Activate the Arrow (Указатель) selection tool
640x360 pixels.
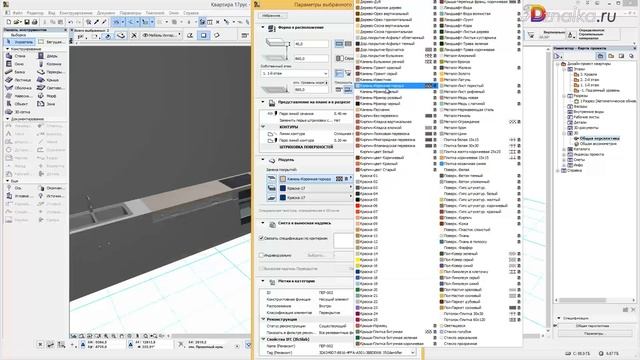[19, 42]
